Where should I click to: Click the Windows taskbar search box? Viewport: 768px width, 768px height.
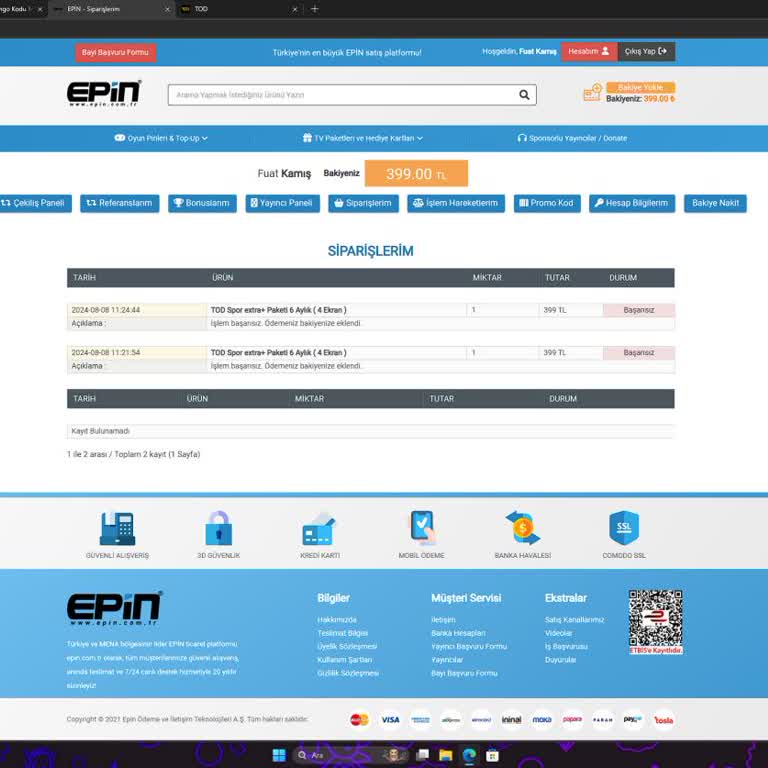pyautogui.click(x=350, y=755)
